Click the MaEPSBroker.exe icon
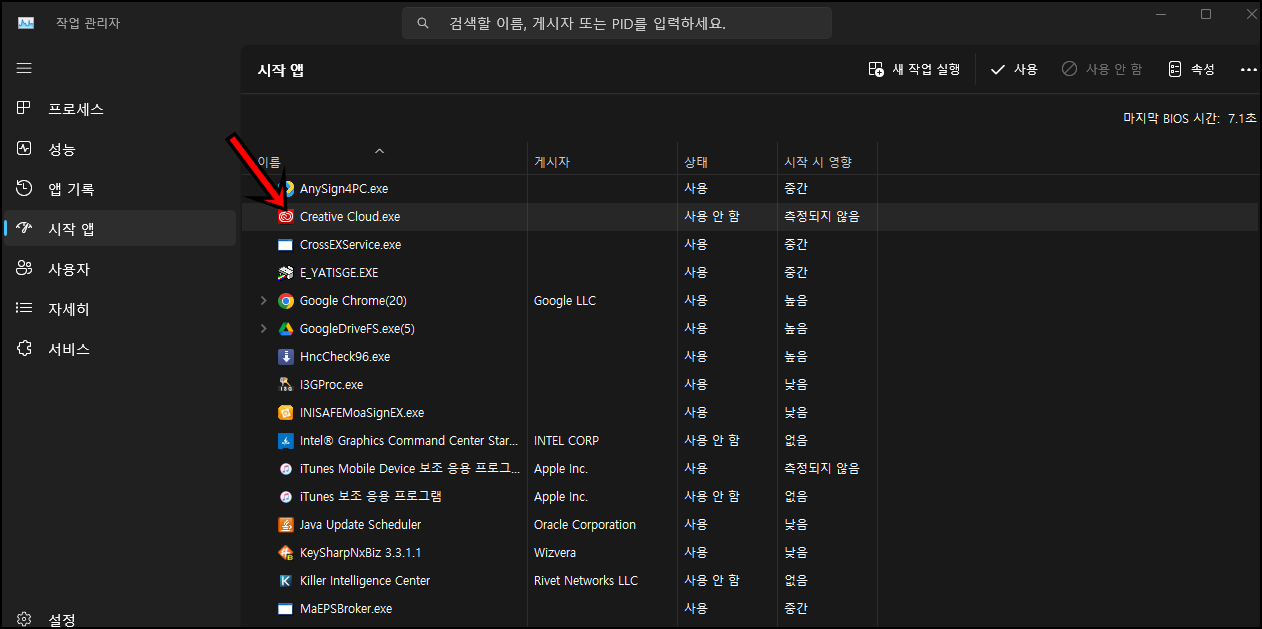The height and width of the screenshot is (629, 1262). 285,608
